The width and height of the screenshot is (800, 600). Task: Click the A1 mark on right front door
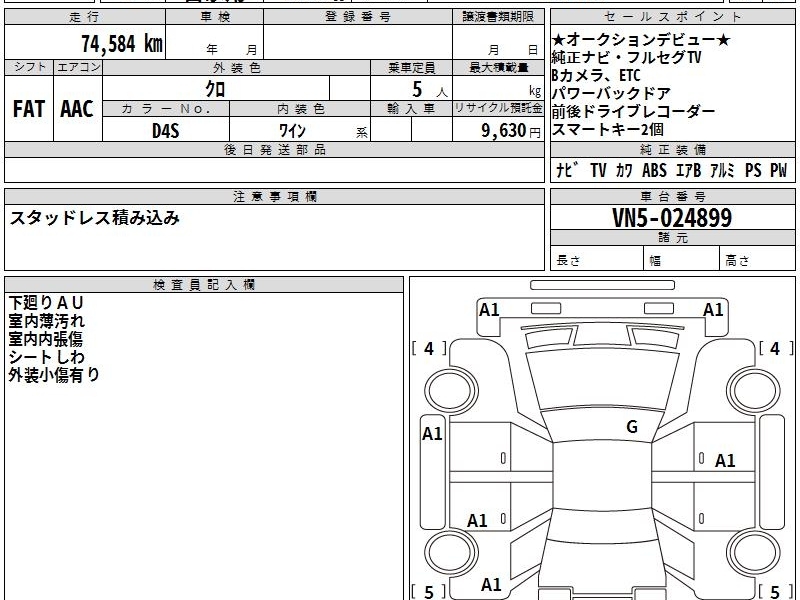725,461
